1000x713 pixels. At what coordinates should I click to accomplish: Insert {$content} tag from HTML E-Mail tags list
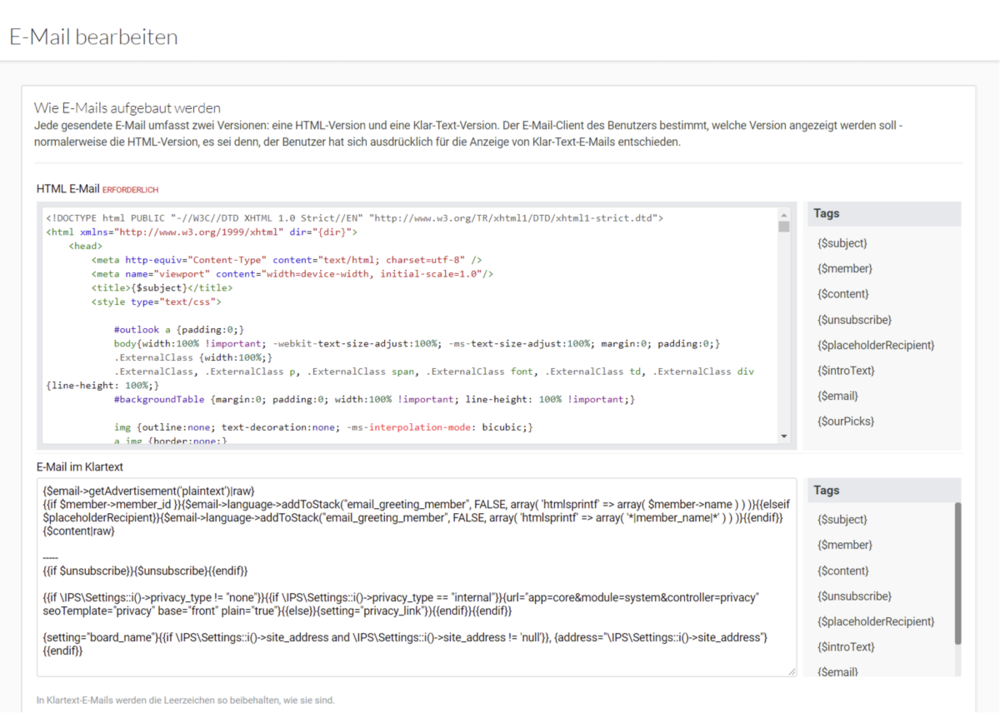tap(843, 294)
